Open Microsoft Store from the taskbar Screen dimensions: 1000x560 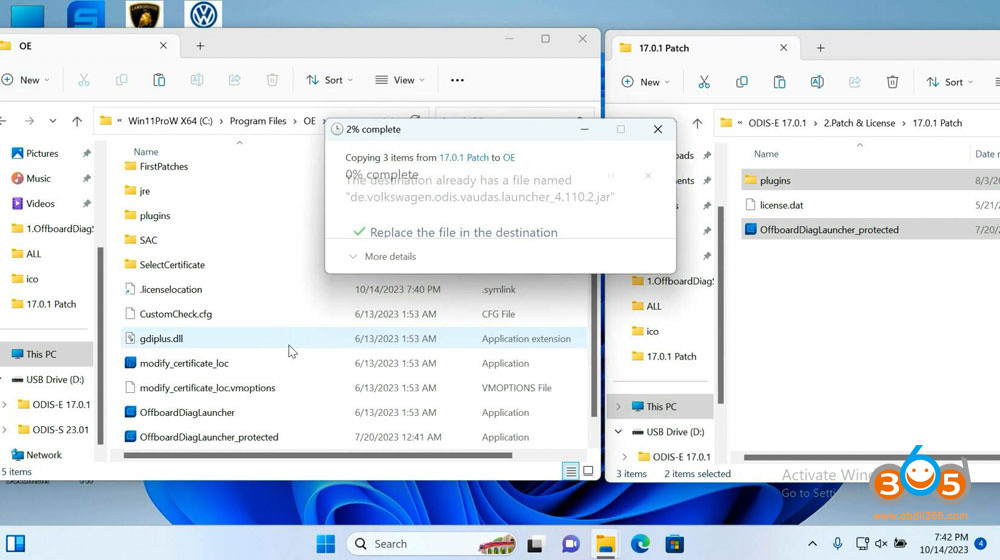tap(674, 544)
